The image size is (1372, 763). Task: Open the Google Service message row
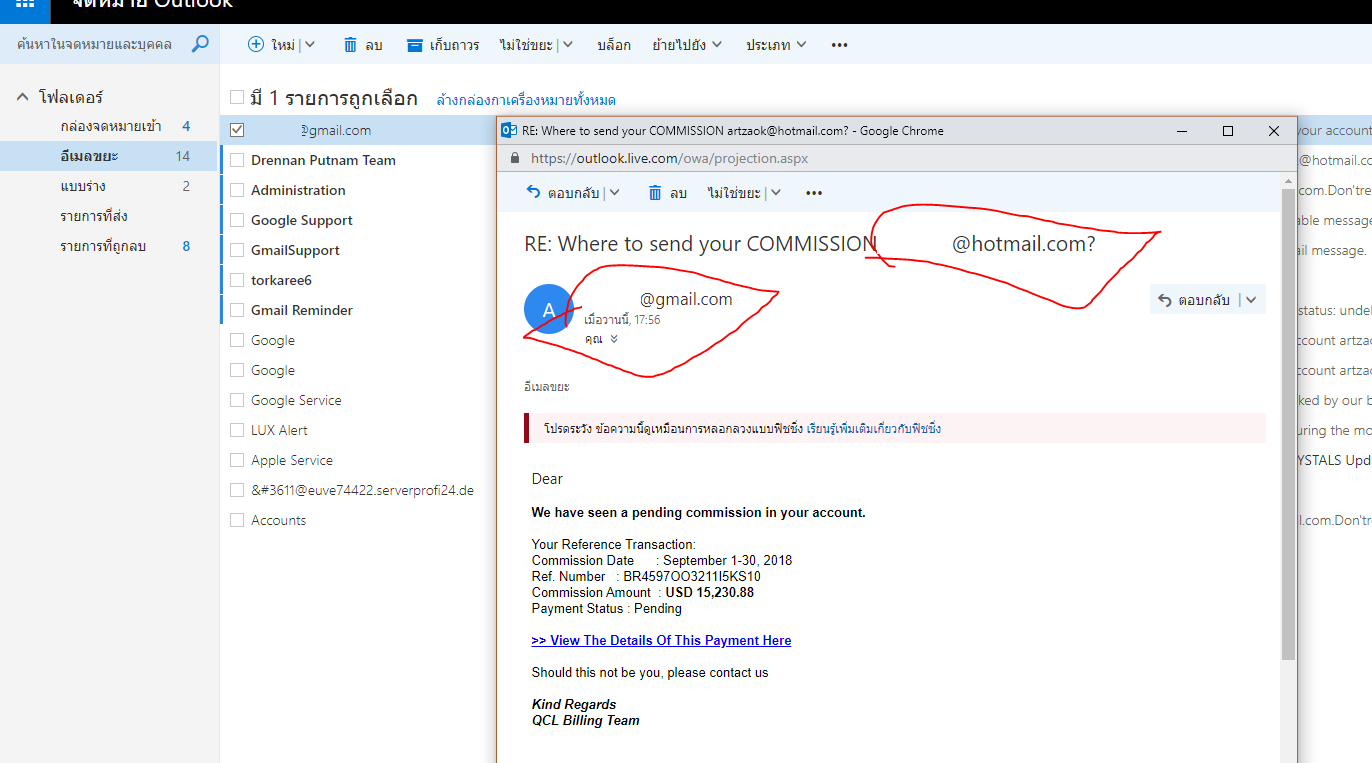click(358, 400)
